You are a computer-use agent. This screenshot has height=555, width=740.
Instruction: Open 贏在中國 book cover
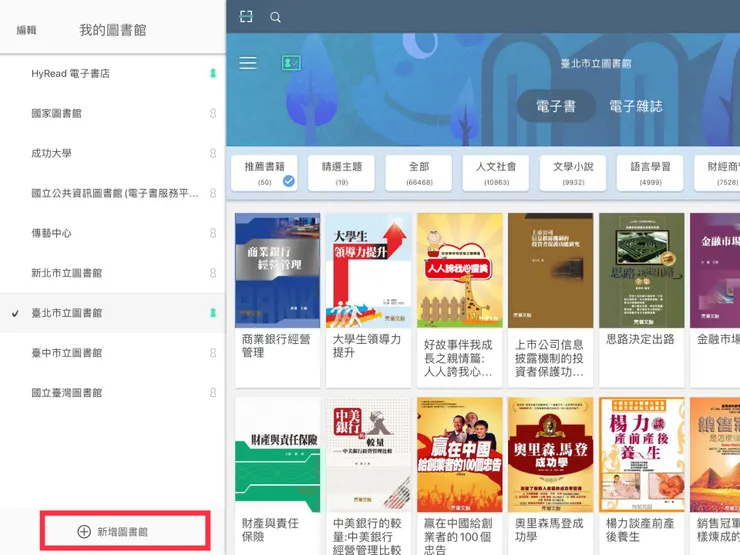pyautogui.click(x=460, y=455)
